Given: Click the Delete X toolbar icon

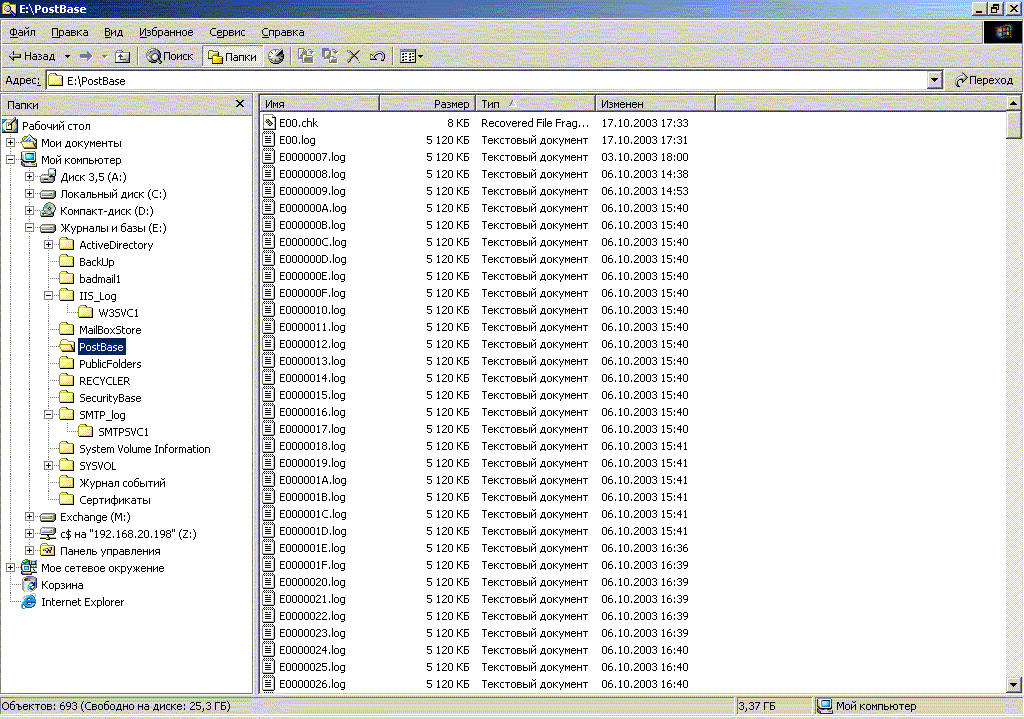Looking at the screenshot, I should (x=353, y=56).
